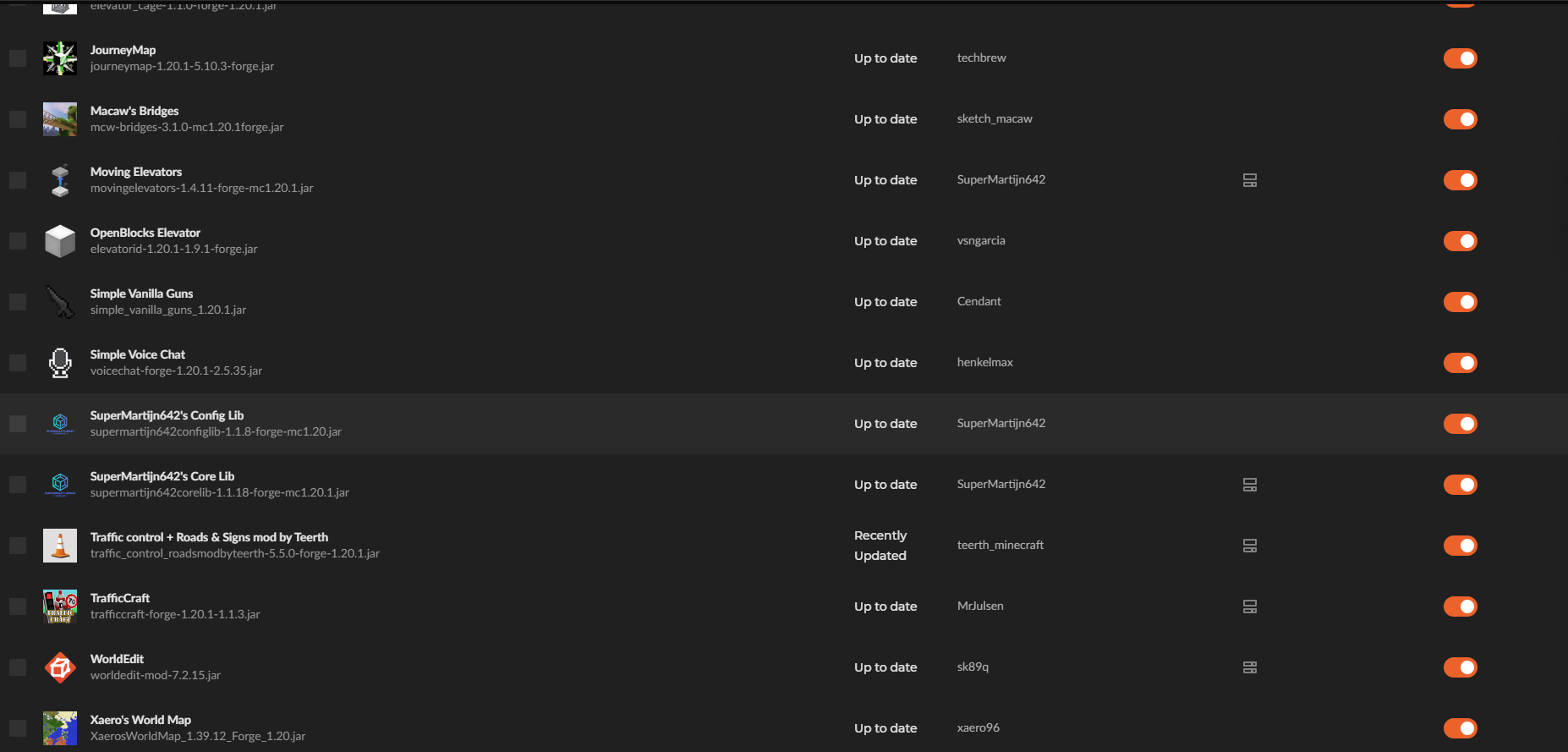Open author techbrew link

tap(981, 58)
